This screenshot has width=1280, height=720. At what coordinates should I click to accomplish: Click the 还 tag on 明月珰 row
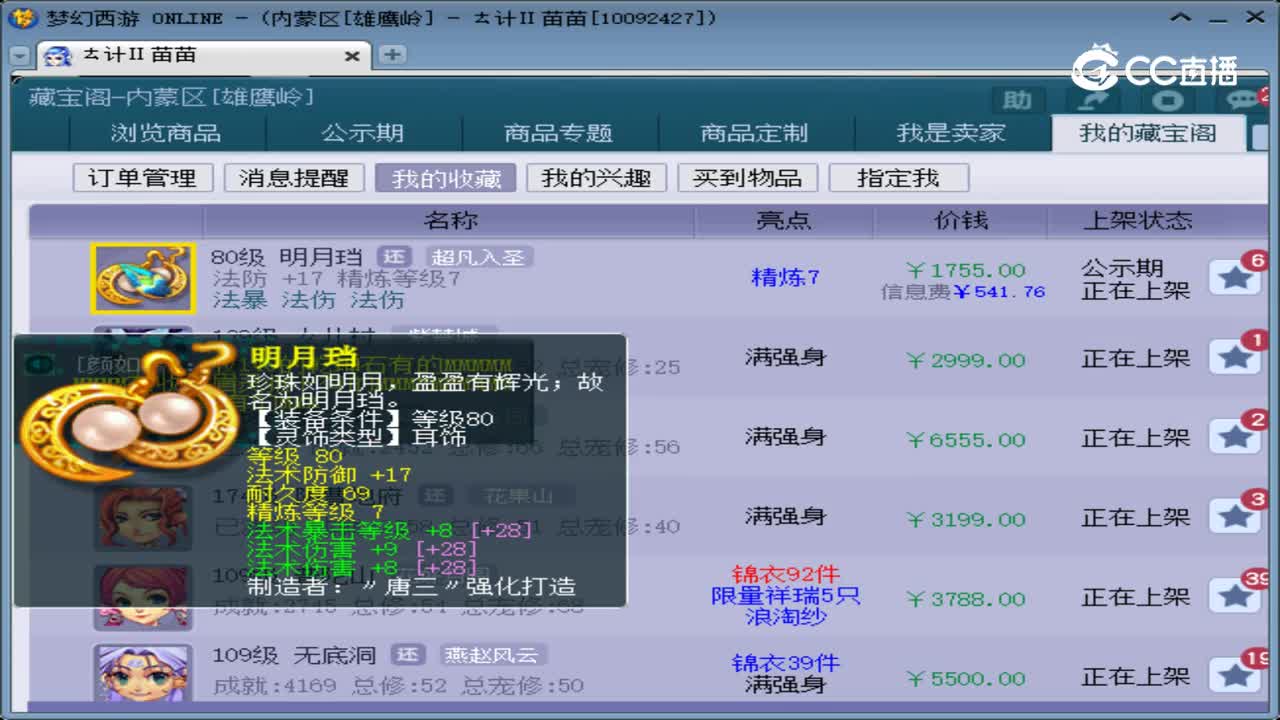pos(394,257)
